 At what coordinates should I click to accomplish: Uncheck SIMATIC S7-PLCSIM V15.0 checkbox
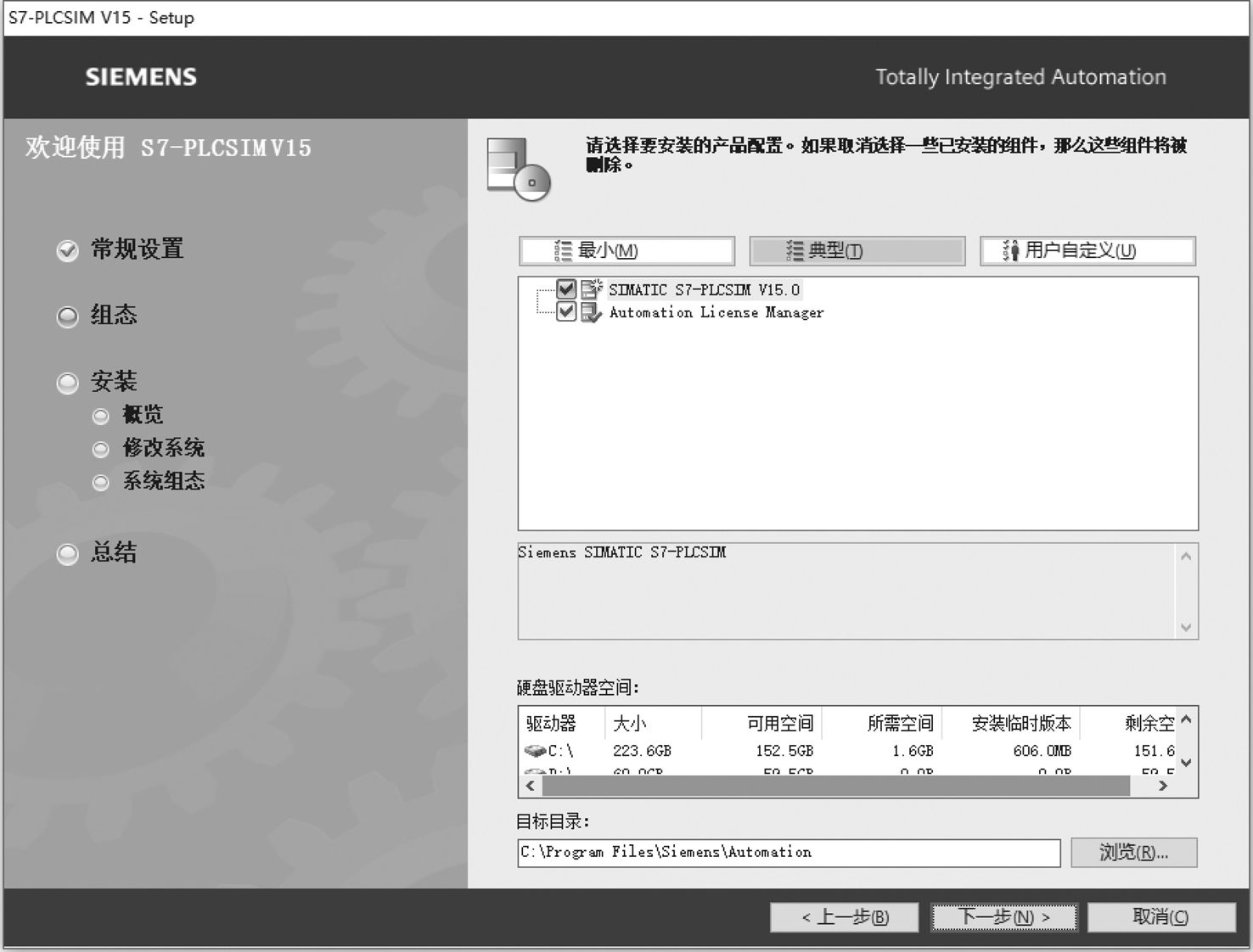pos(566,289)
